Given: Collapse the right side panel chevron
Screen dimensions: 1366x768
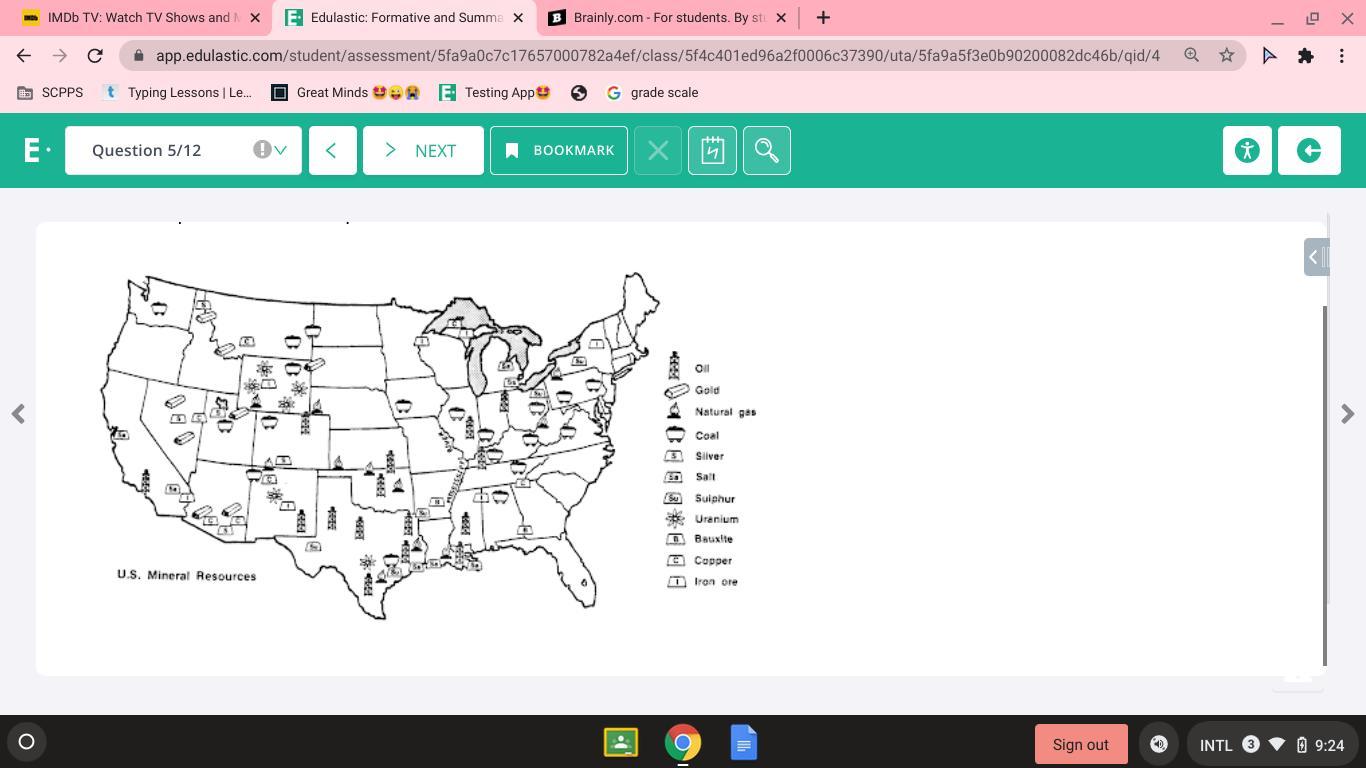Looking at the screenshot, I should [x=1317, y=257].
